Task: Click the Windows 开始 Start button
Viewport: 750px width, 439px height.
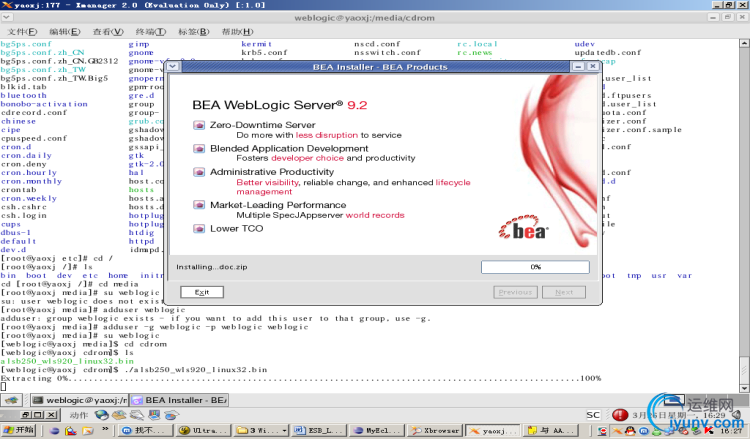Action: click(20, 430)
